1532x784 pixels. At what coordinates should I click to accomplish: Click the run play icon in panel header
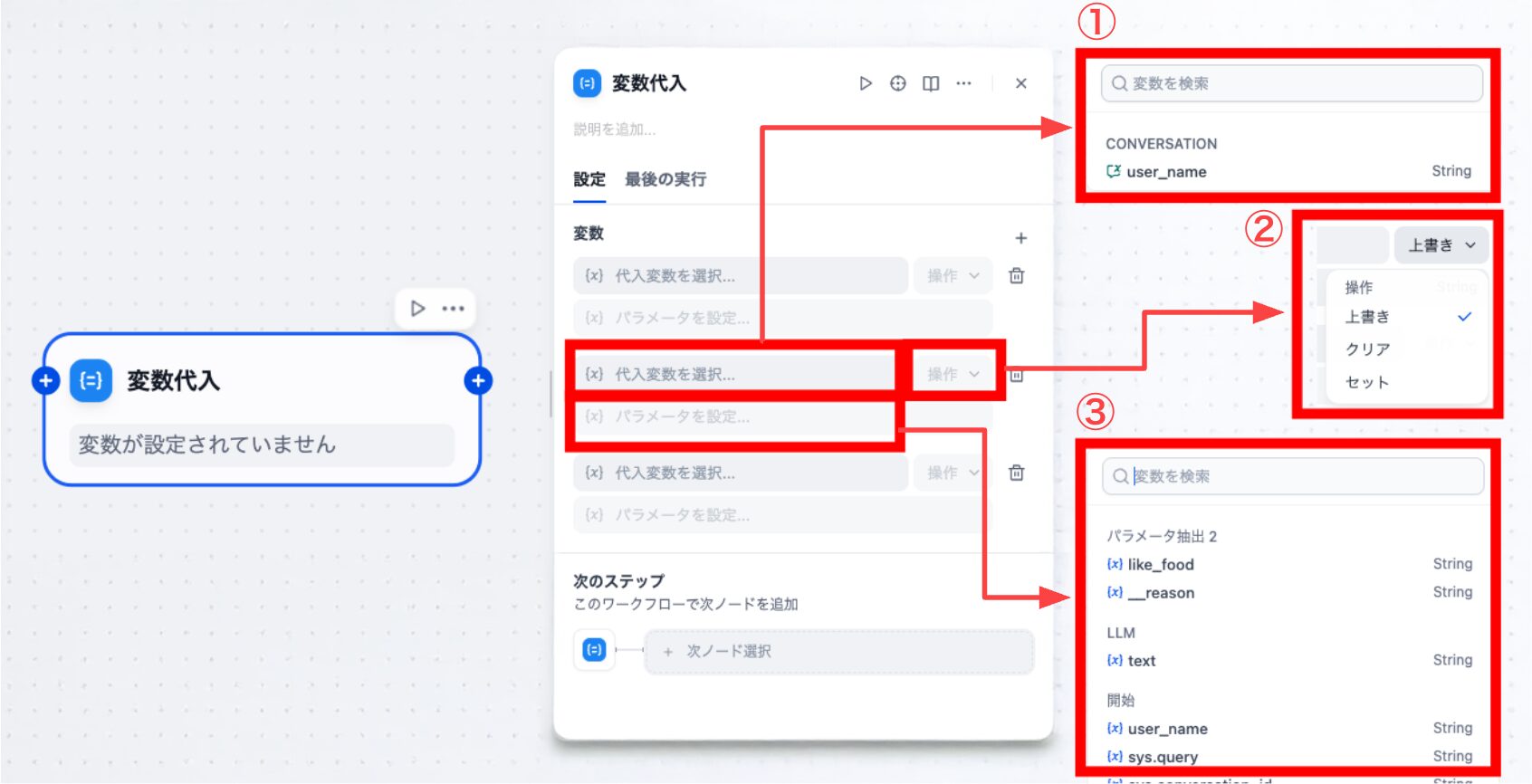(866, 83)
